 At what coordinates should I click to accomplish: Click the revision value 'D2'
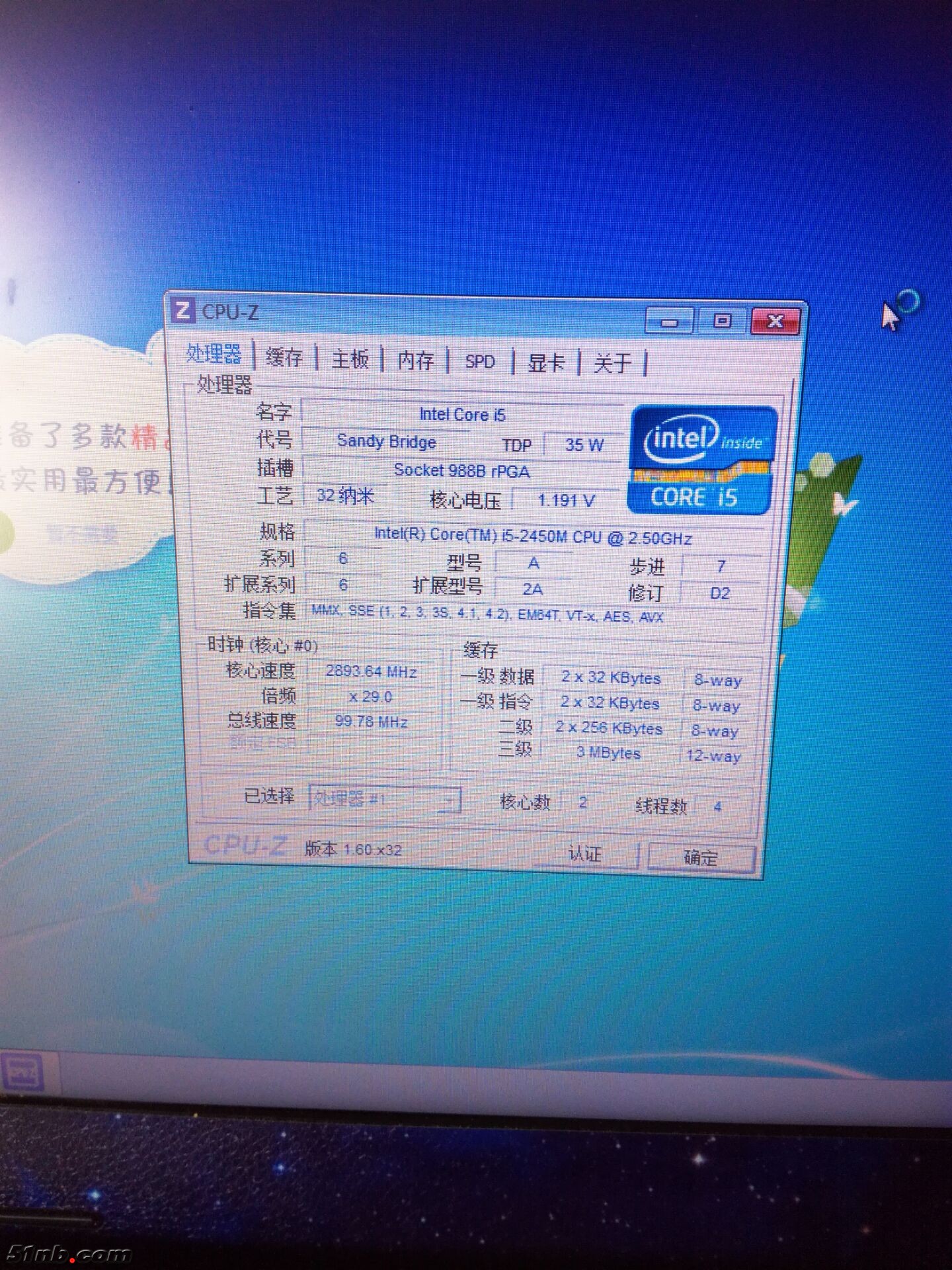pos(720,593)
